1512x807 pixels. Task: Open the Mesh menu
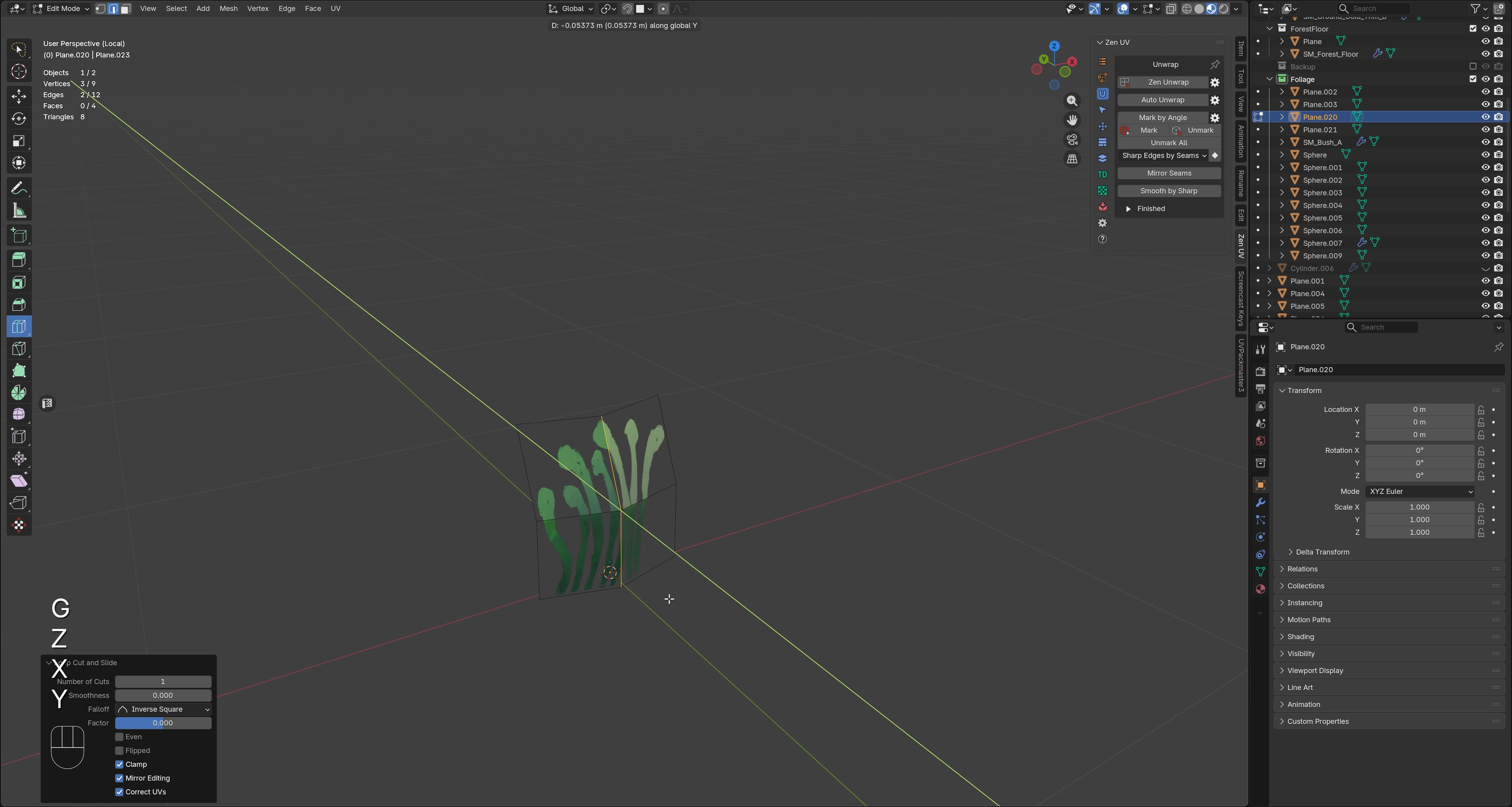click(x=228, y=9)
